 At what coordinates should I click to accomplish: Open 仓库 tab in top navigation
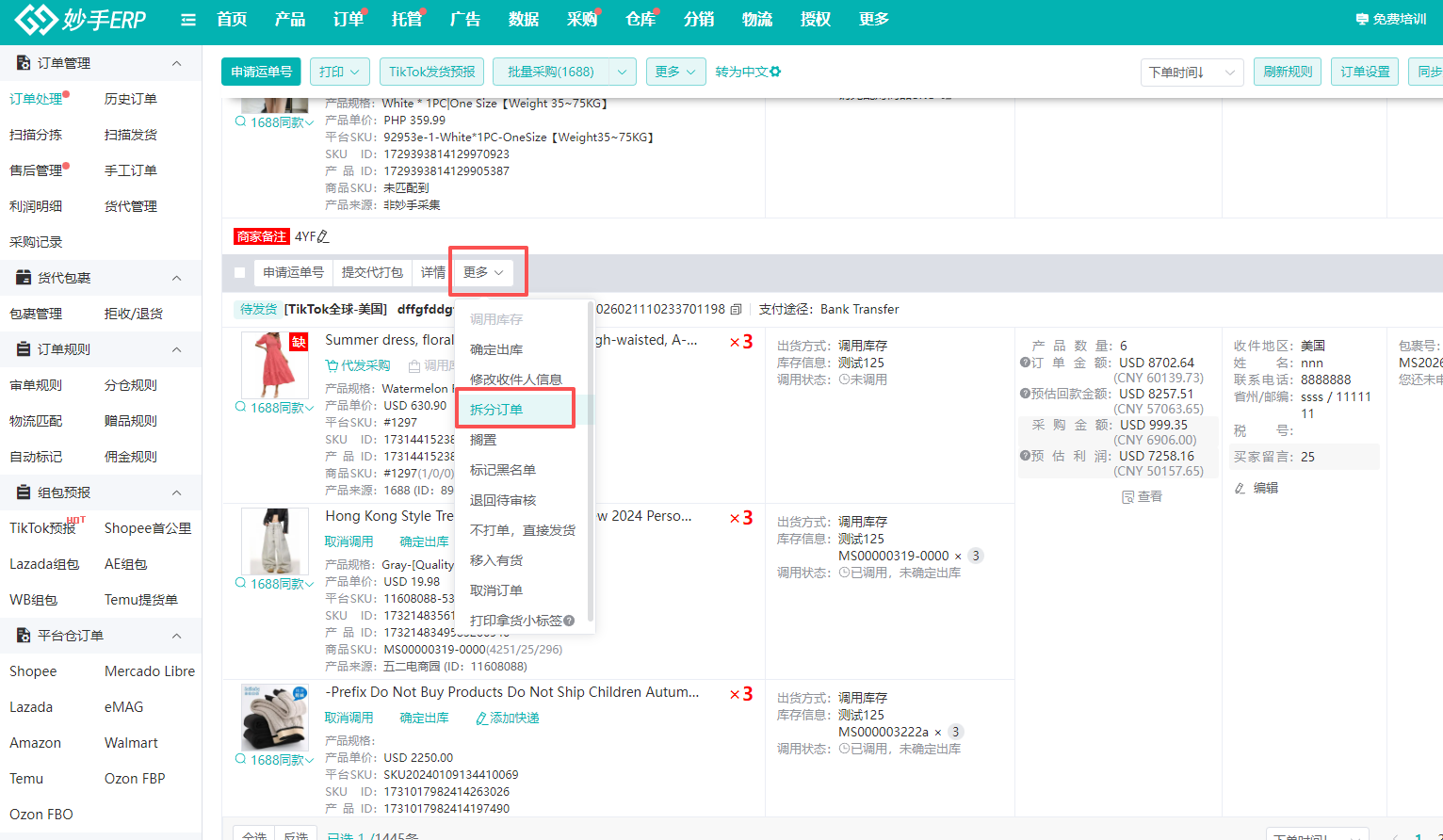[640, 20]
